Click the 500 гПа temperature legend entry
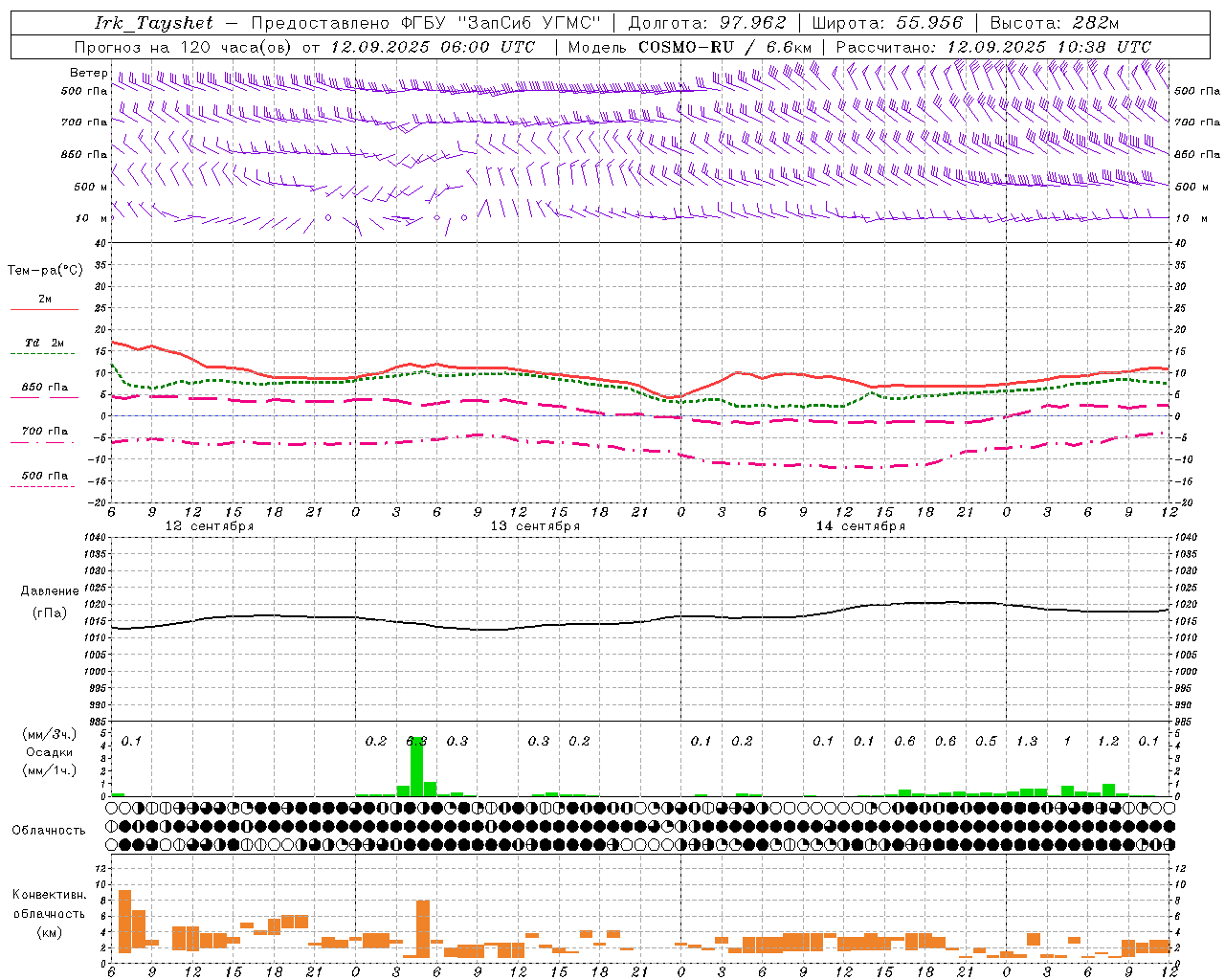Screen dimensions: 1225x980 (x=45, y=476)
